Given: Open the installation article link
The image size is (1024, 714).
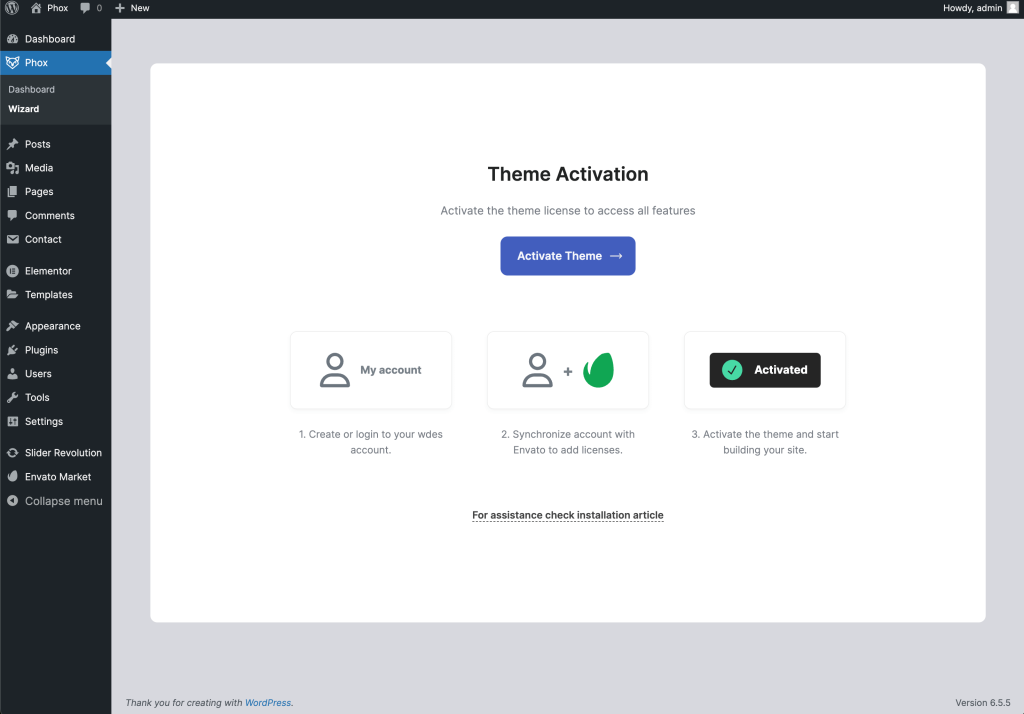Looking at the screenshot, I should coord(567,515).
